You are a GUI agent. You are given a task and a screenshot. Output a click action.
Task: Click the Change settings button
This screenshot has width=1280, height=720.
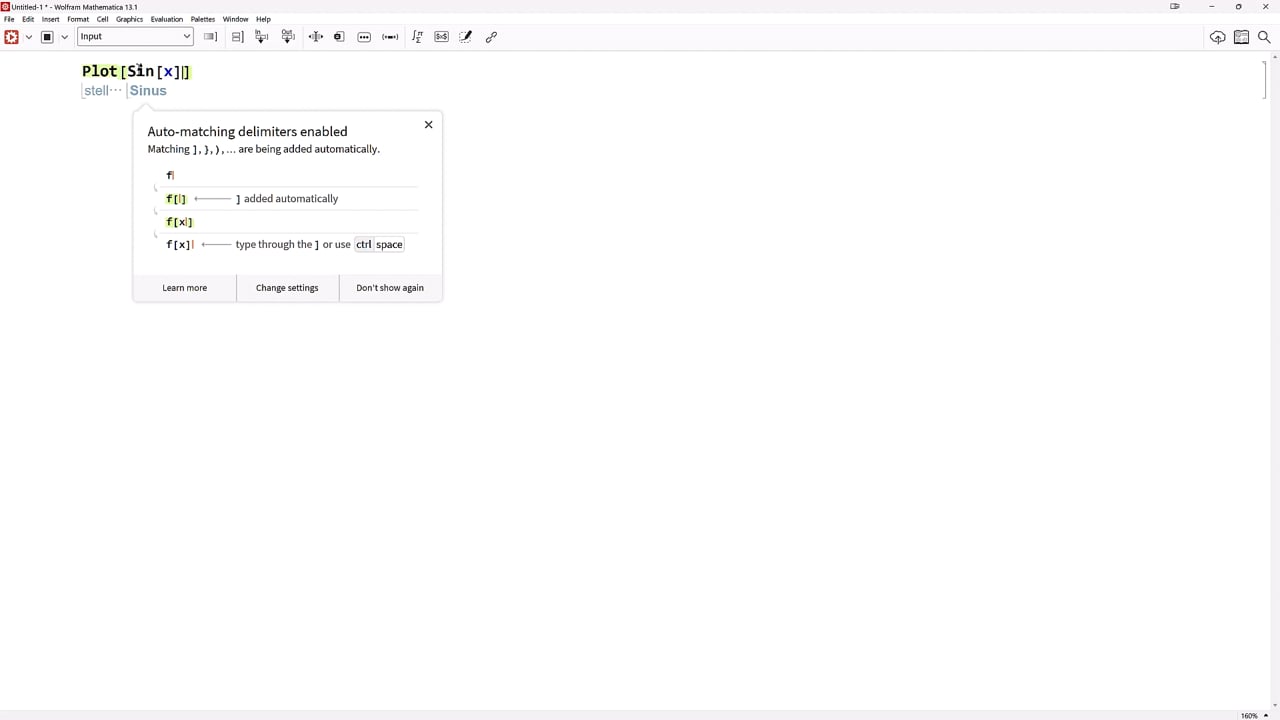[x=287, y=288]
